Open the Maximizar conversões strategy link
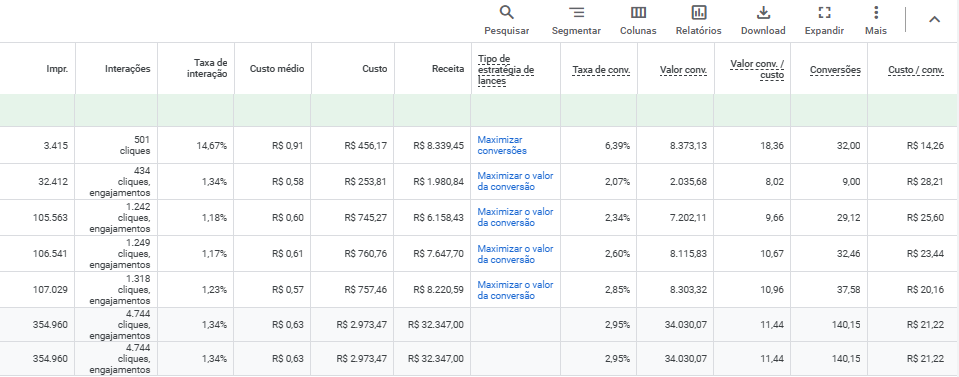The width and height of the screenshot is (959, 377). 502,145
